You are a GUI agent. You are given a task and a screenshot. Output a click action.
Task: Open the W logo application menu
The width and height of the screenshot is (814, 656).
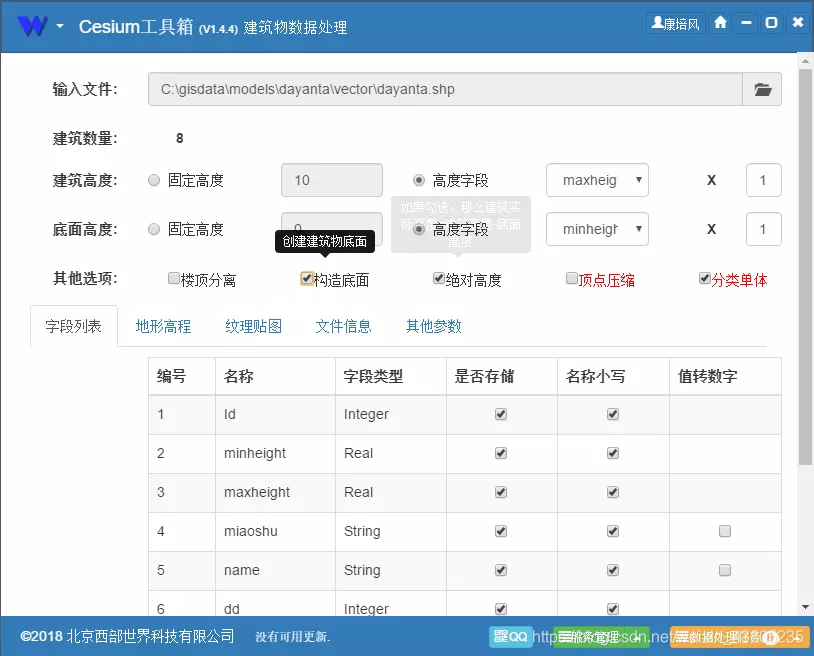pyautogui.click(x=32, y=25)
